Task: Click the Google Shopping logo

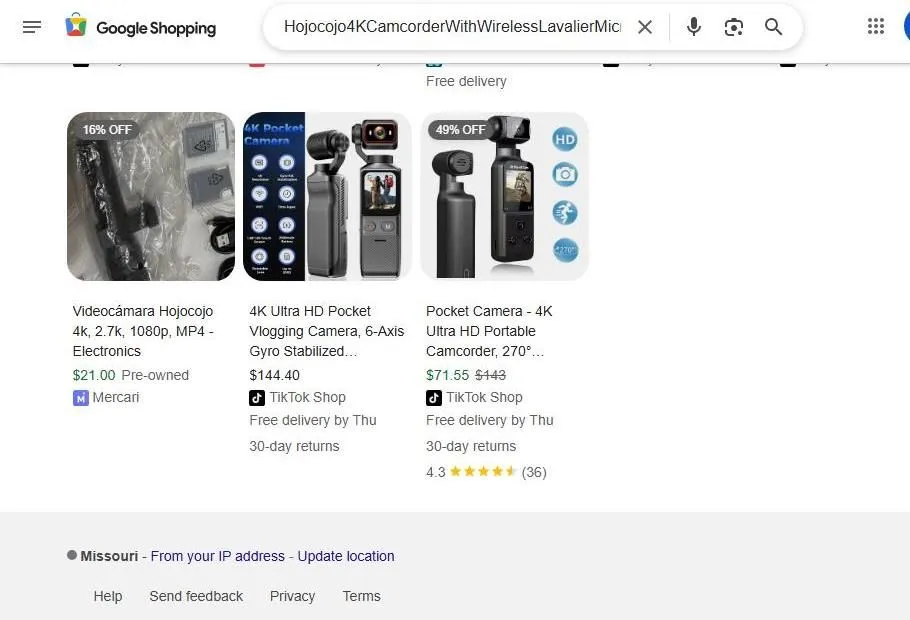Action: pos(140,27)
